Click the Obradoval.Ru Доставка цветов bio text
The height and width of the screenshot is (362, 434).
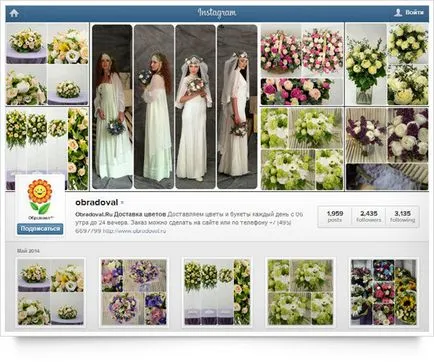(120, 214)
